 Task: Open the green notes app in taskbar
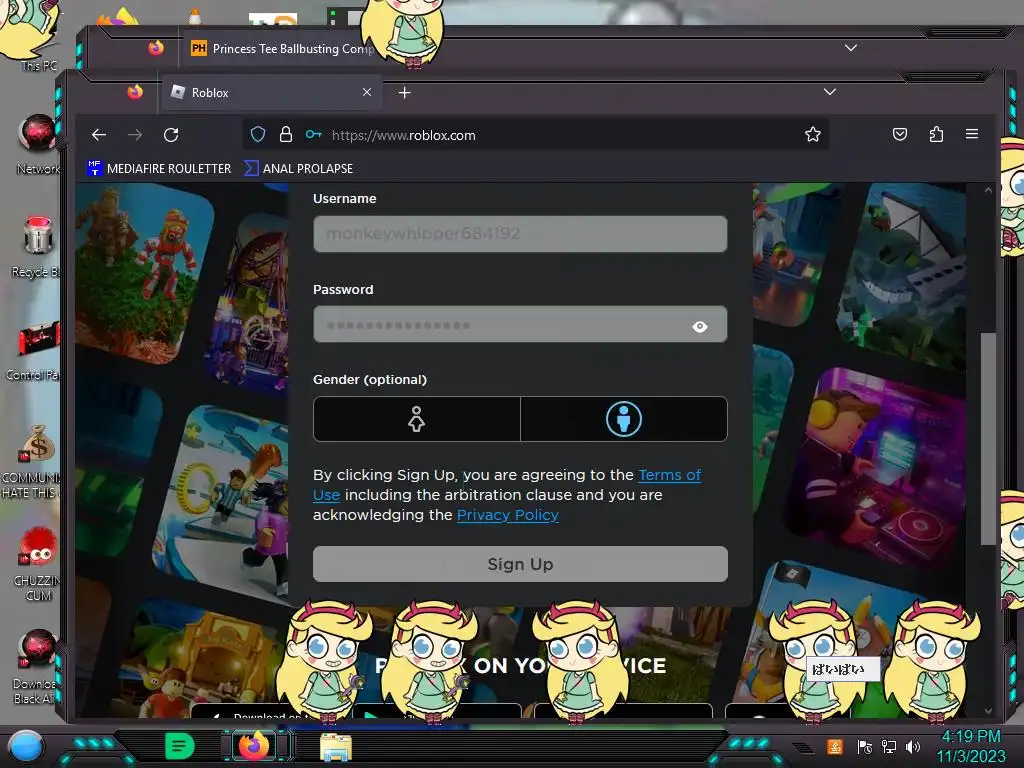(x=180, y=746)
